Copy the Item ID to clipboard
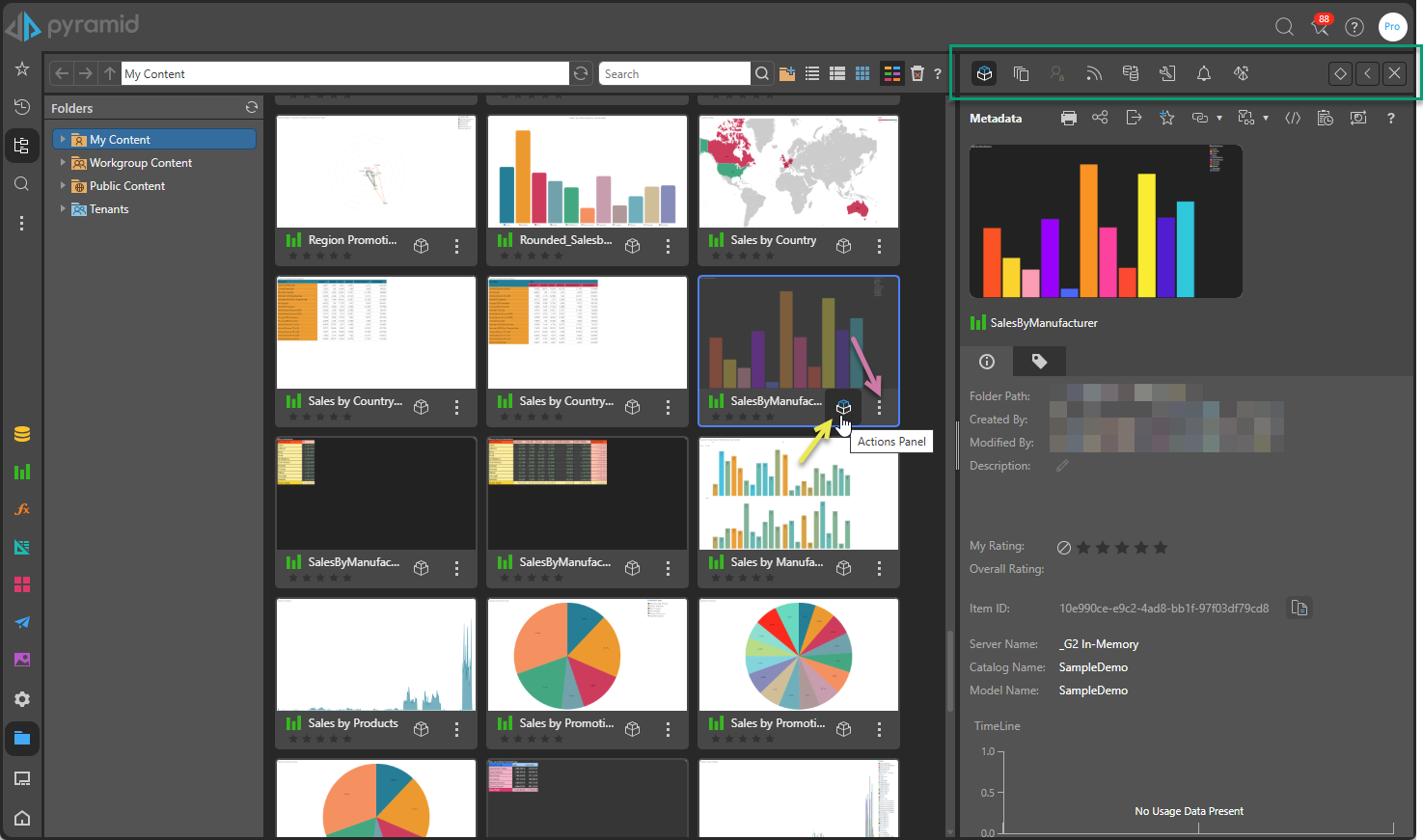Image resolution: width=1423 pixels, height=840 pixels. (x=1300, y=608)
